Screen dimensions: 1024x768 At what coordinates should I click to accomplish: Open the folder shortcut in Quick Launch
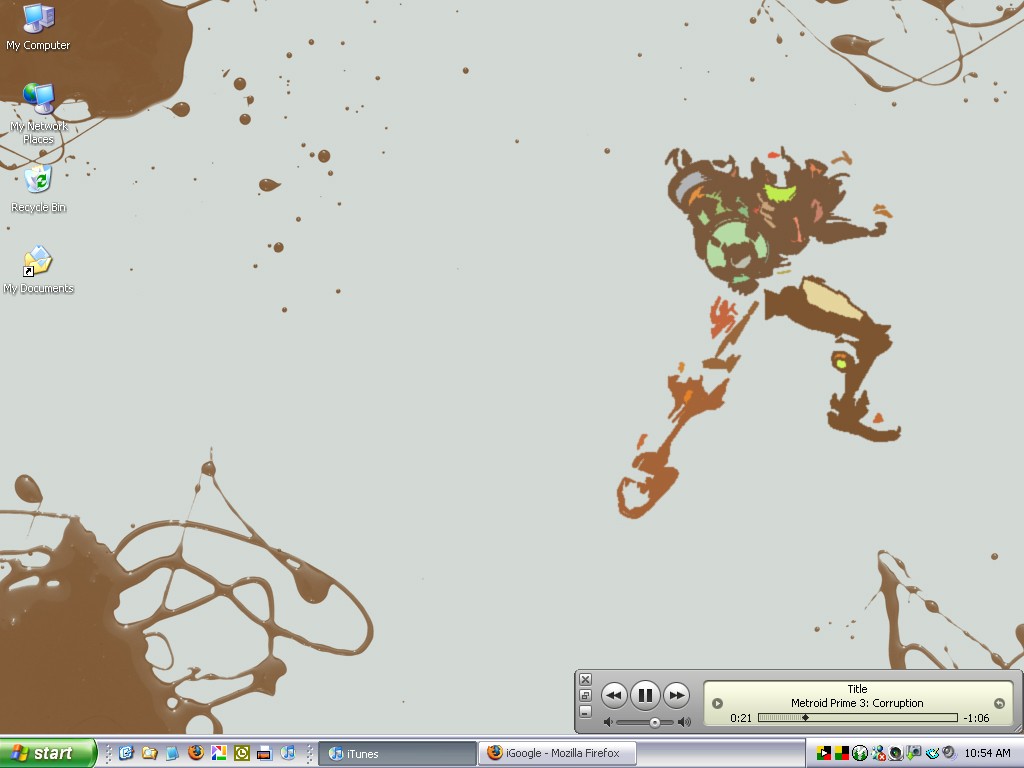149,753
